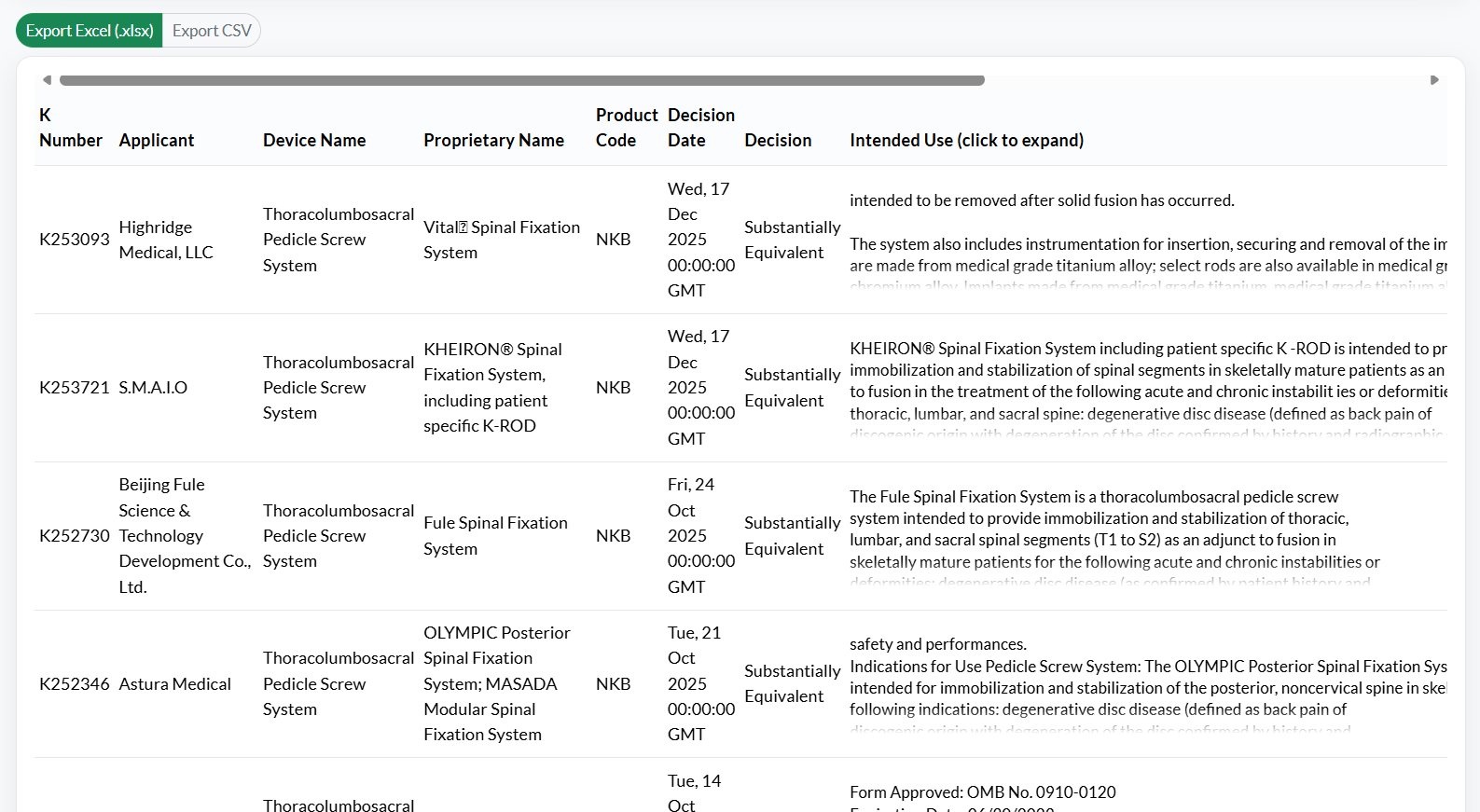This screenshot has height=812, width=1480.
Task: Click K252730 in the K Number column
Action: coord(75,536)
